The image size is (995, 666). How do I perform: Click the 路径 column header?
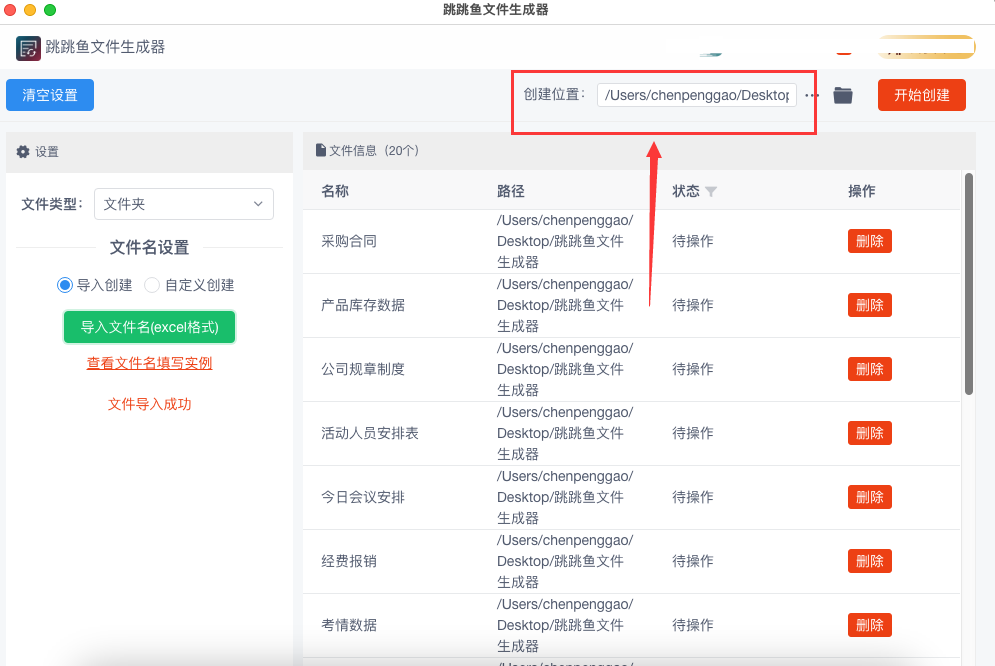510,191
